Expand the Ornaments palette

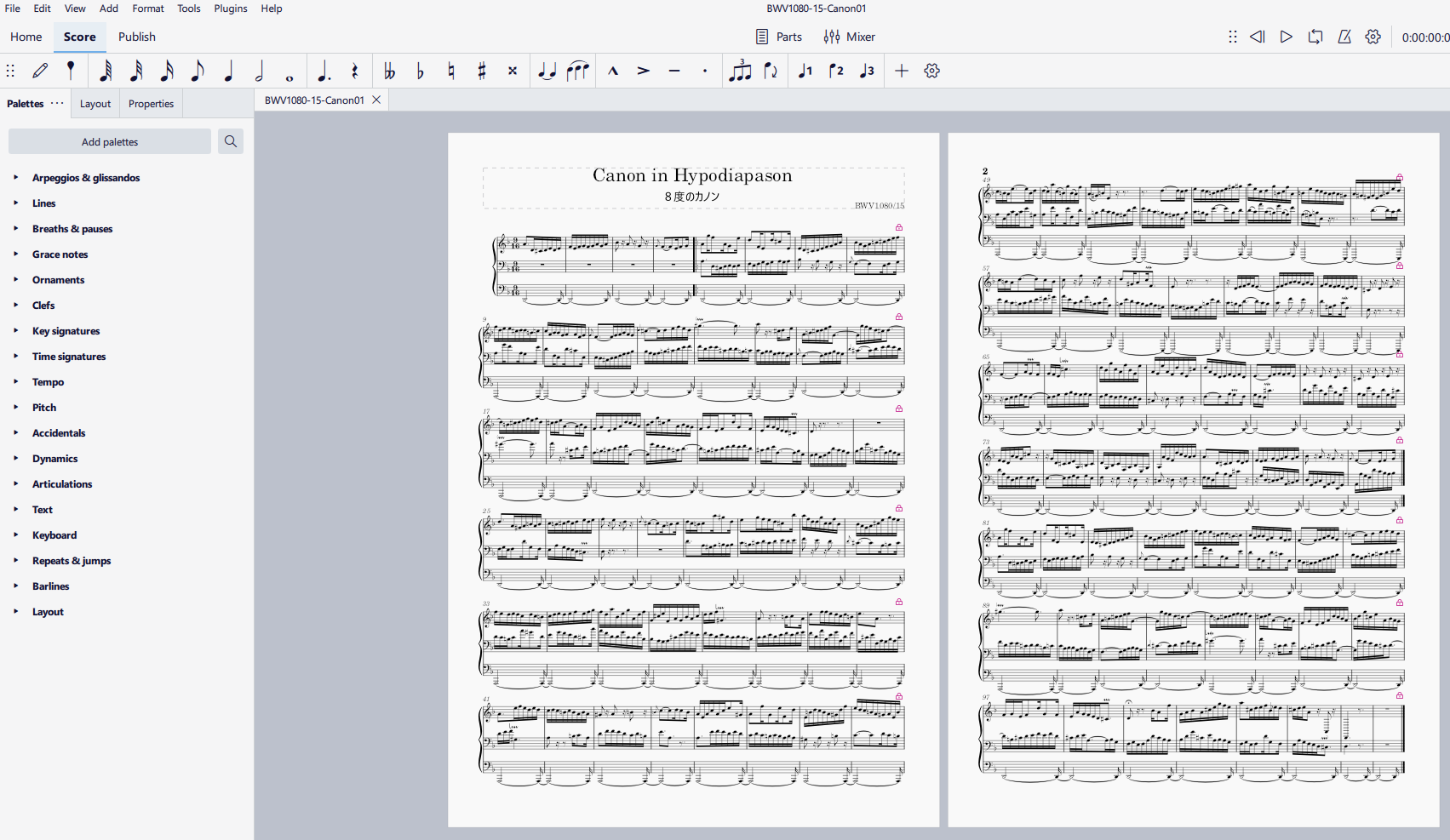click(x=15, y=279)
